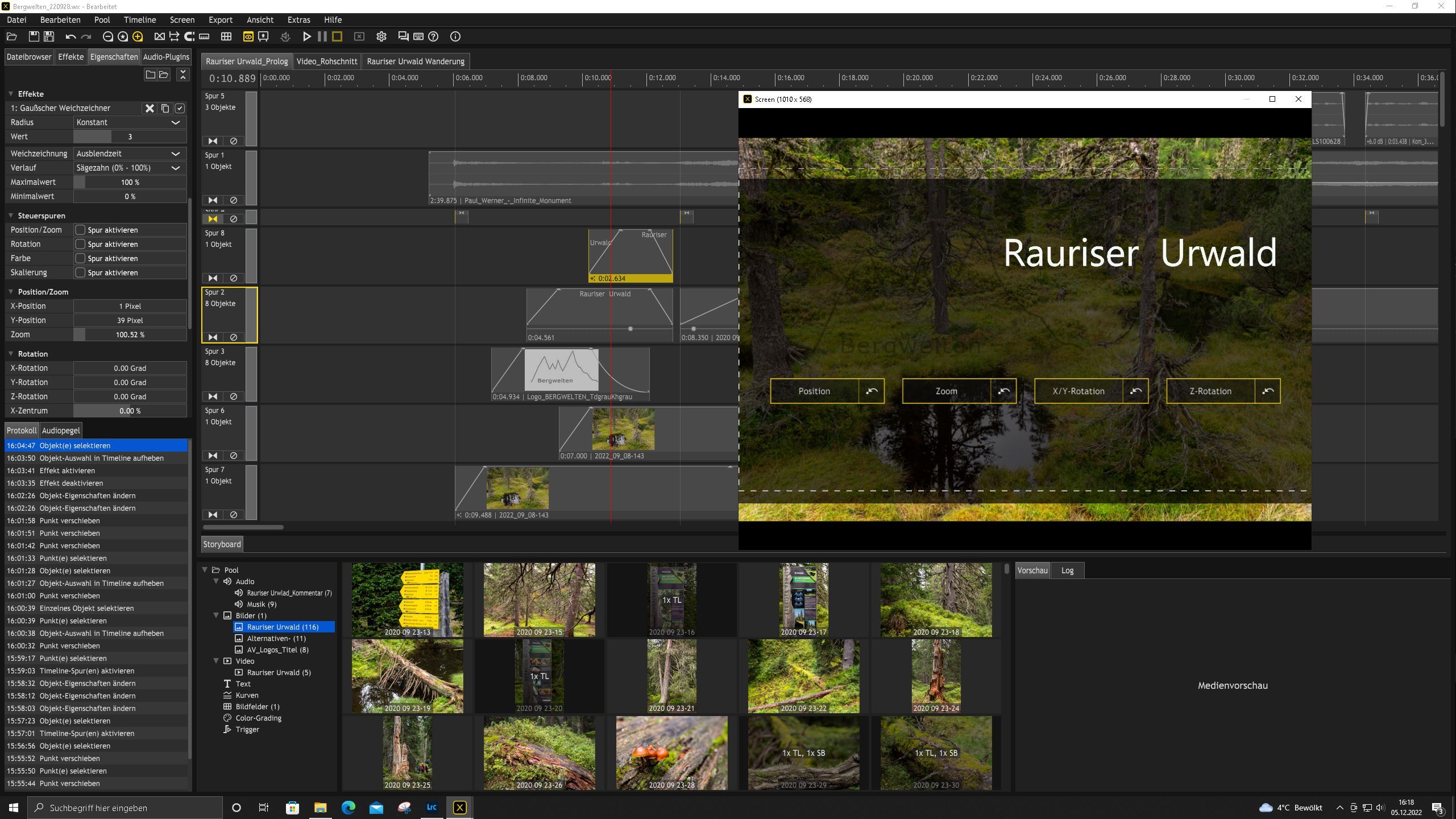The height and width of the screenshot is (819, 1456).
Task: Copy the Gaußscher Weichzeichner effect
Action: (165, 108)
